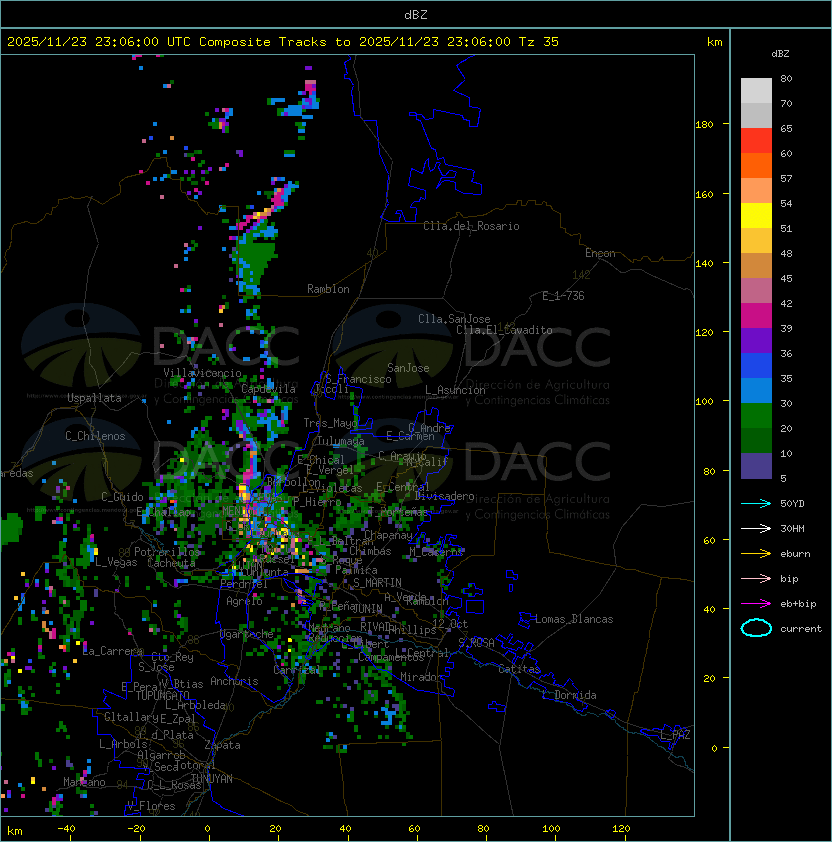
Task: Click the C_Guido map label
Action: [x=122, y=497]
